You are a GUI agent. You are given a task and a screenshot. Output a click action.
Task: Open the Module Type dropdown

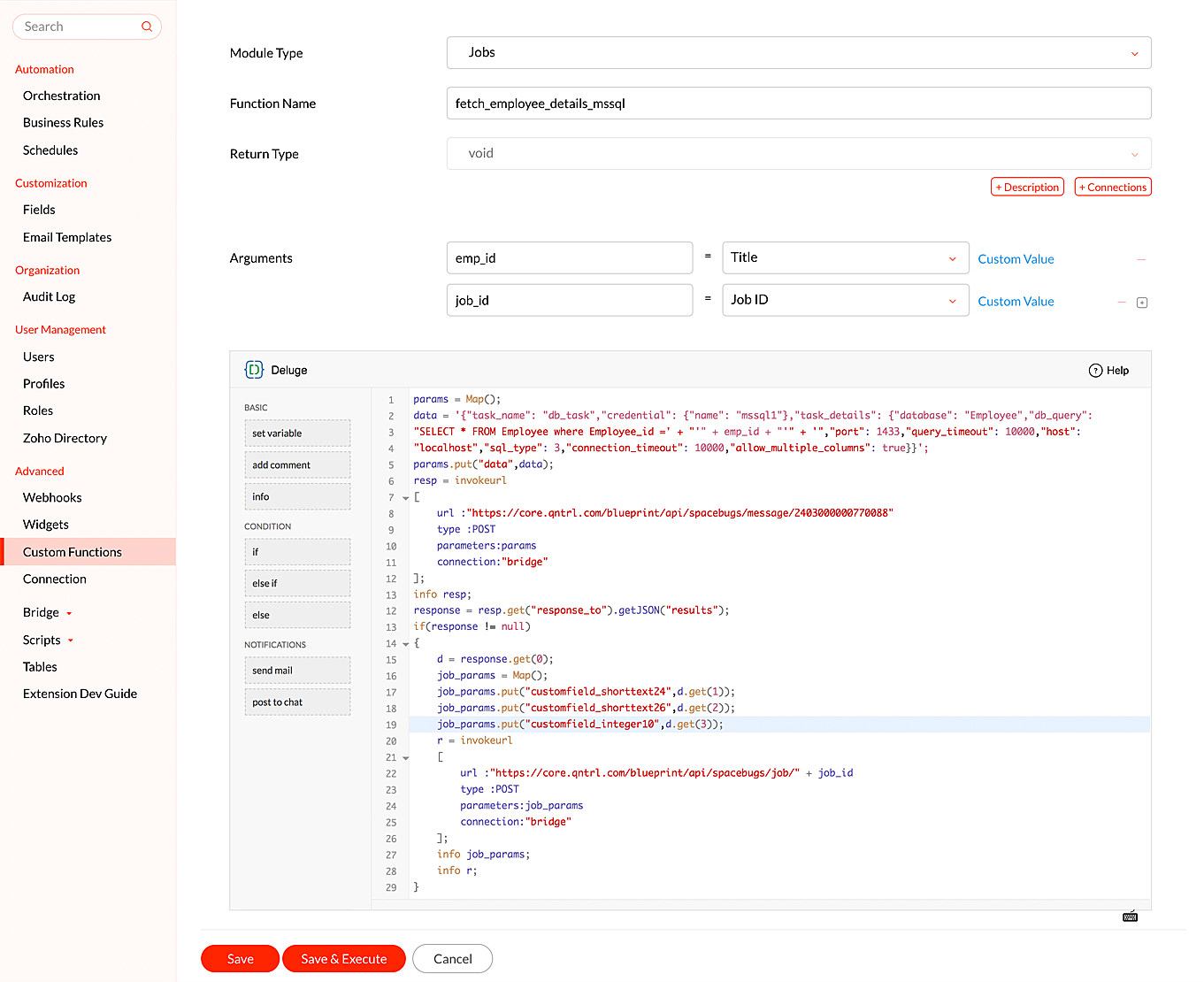coord(799,53)
